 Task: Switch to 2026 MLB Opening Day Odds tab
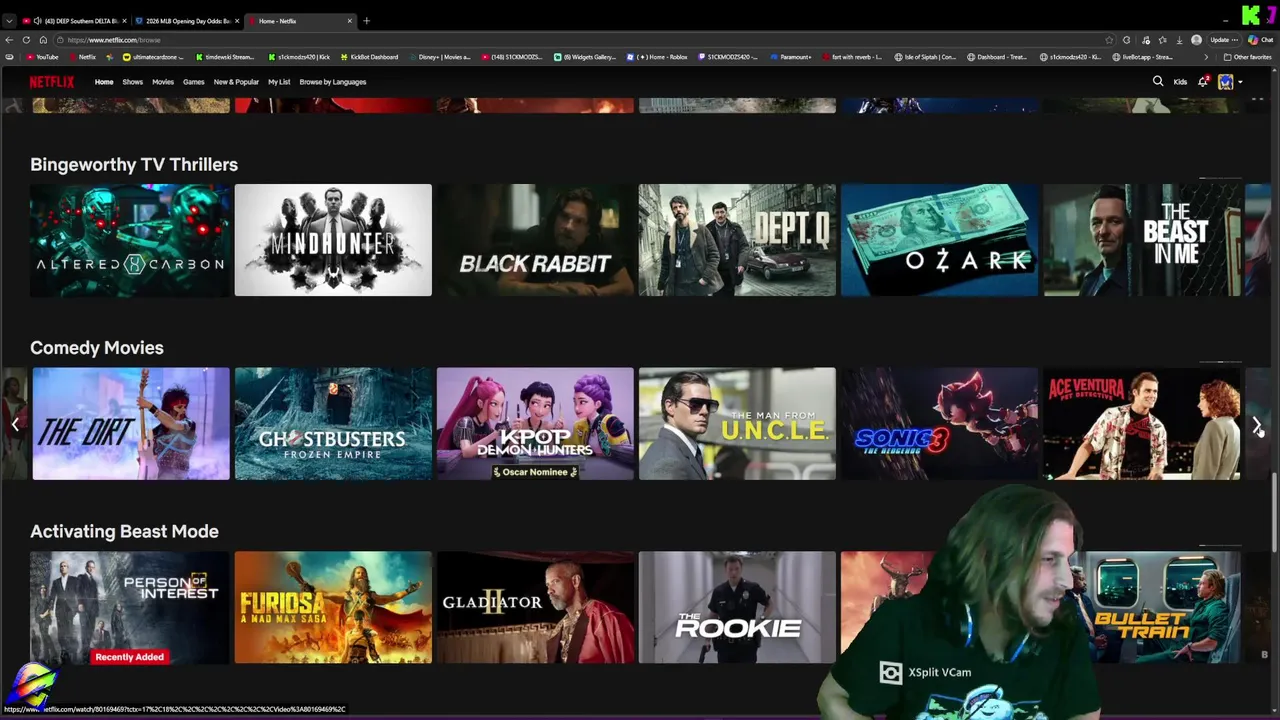point(188,21)
